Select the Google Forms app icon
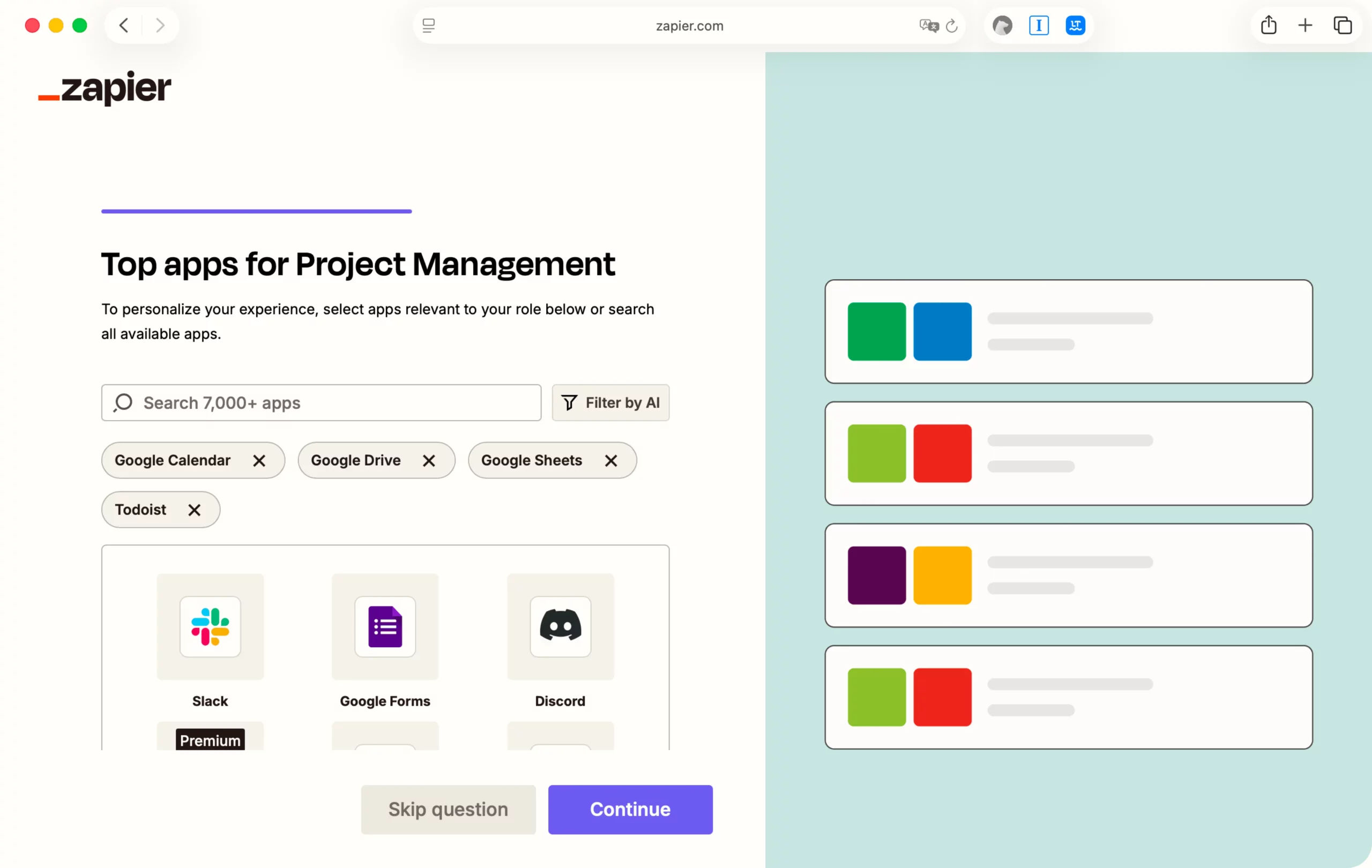The height and width of the screenshot is (868, 1372). click(385, 626)
